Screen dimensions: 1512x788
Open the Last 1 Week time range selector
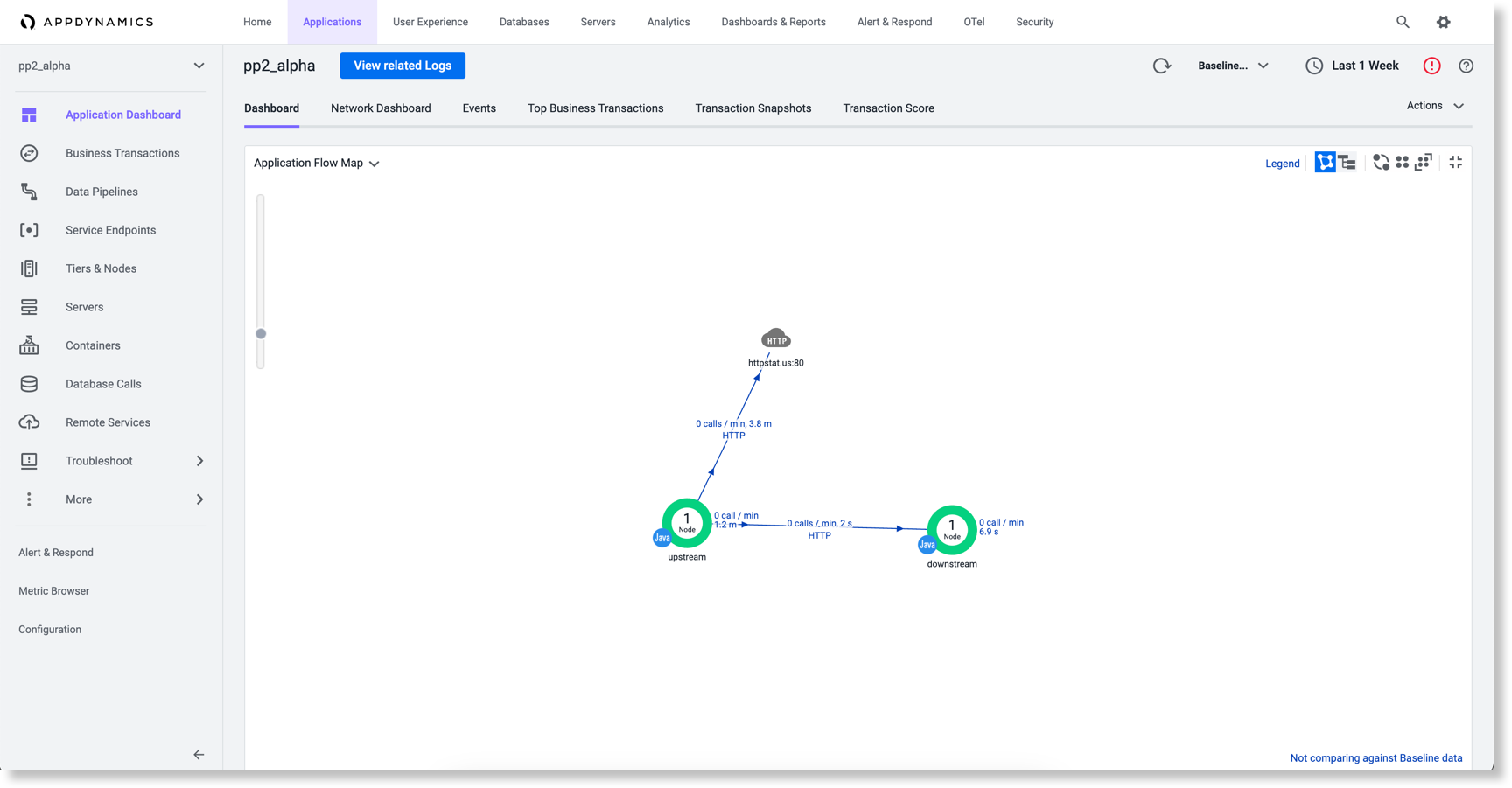coord(1365,66)
